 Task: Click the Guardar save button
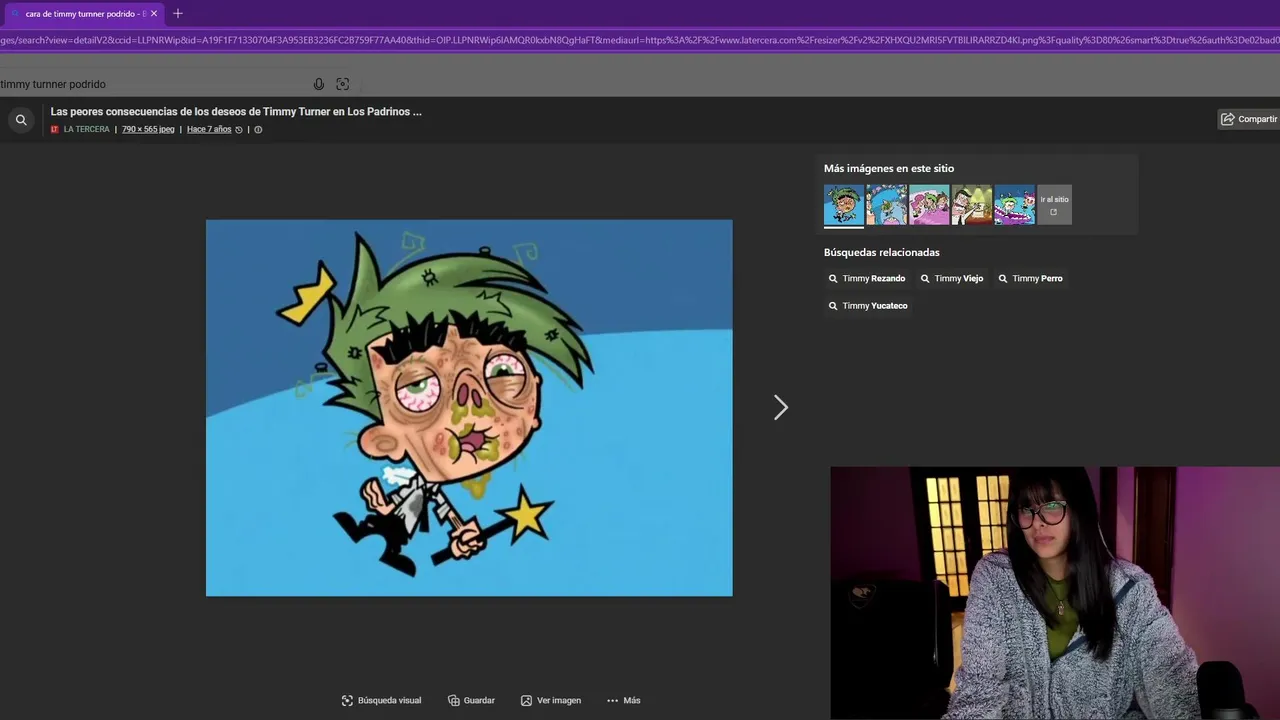point(472,701)
